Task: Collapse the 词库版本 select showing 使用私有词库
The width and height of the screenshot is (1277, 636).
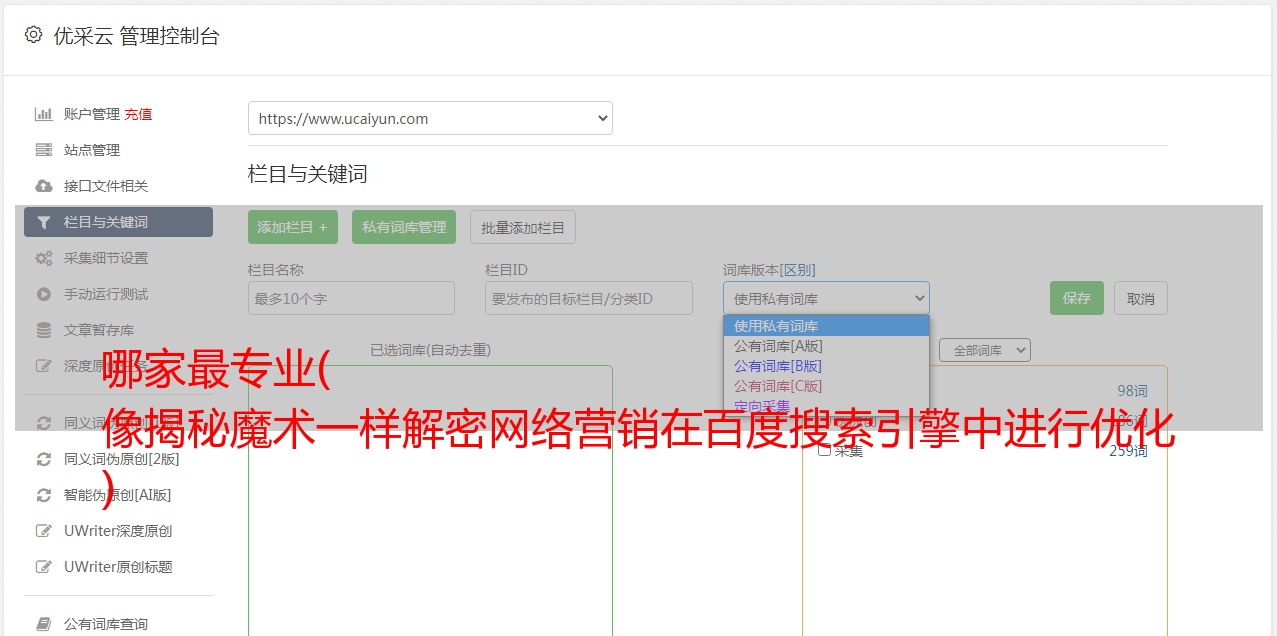Action: [x=826, y=298]
